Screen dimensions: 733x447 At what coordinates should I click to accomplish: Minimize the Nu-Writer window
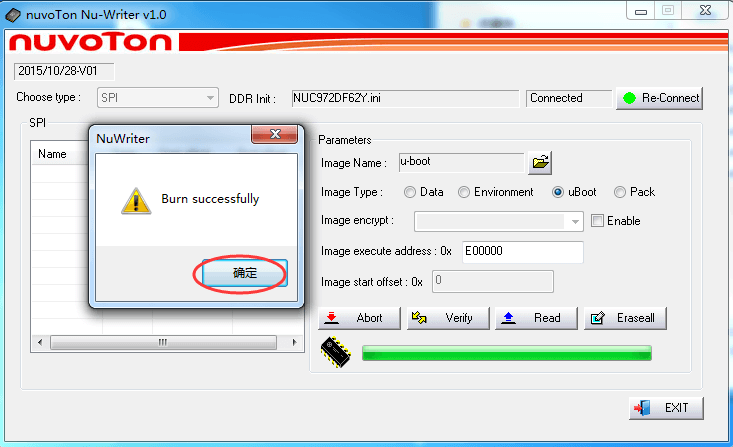(x=640, y=11)
